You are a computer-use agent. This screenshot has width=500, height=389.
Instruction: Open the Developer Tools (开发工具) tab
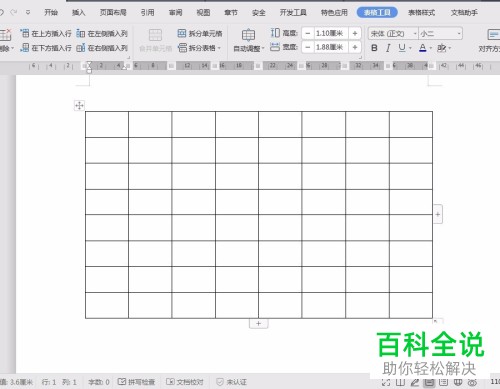pyautogui.click(x=293, y=13)
